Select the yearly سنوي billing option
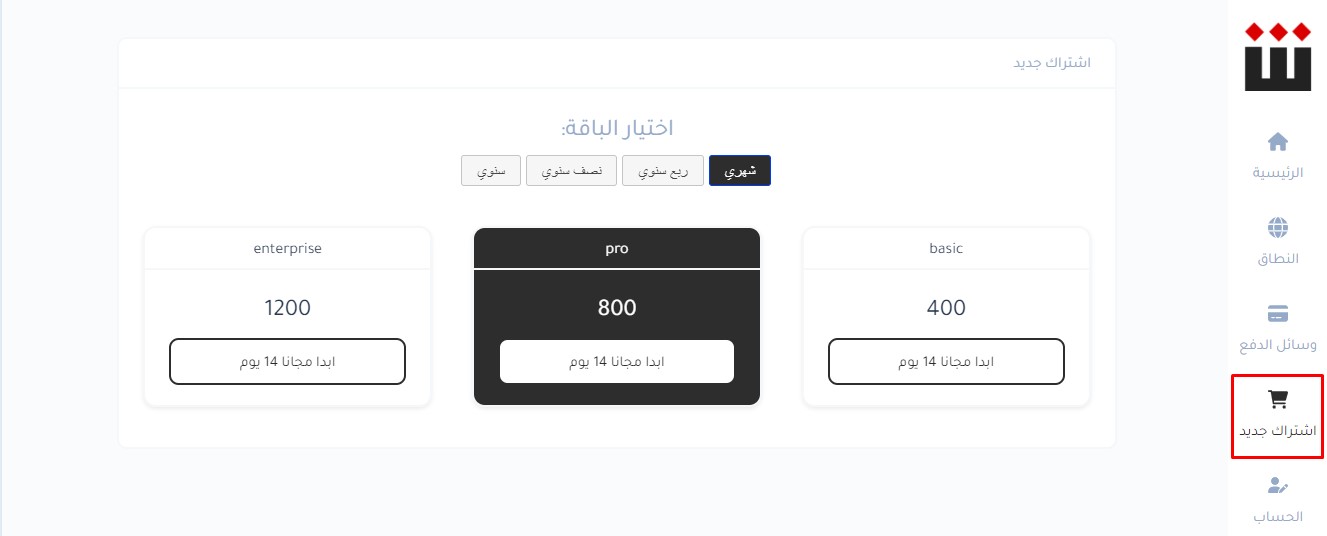1327x536 pixels. click(x=491, y=171)
